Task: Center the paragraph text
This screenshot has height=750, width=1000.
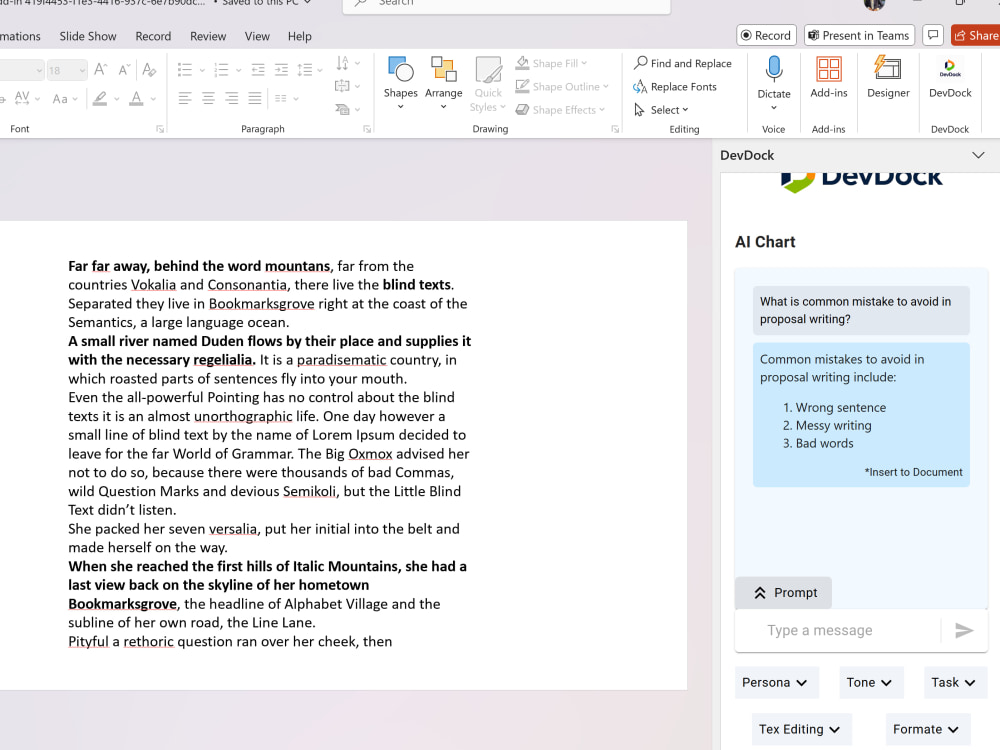Action: (x=208, y=98)
